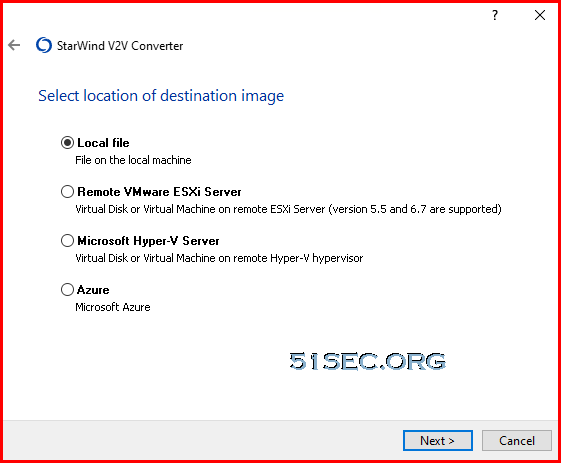
Task: Select the Azure radio button
Action: click(x=67, y=290)
